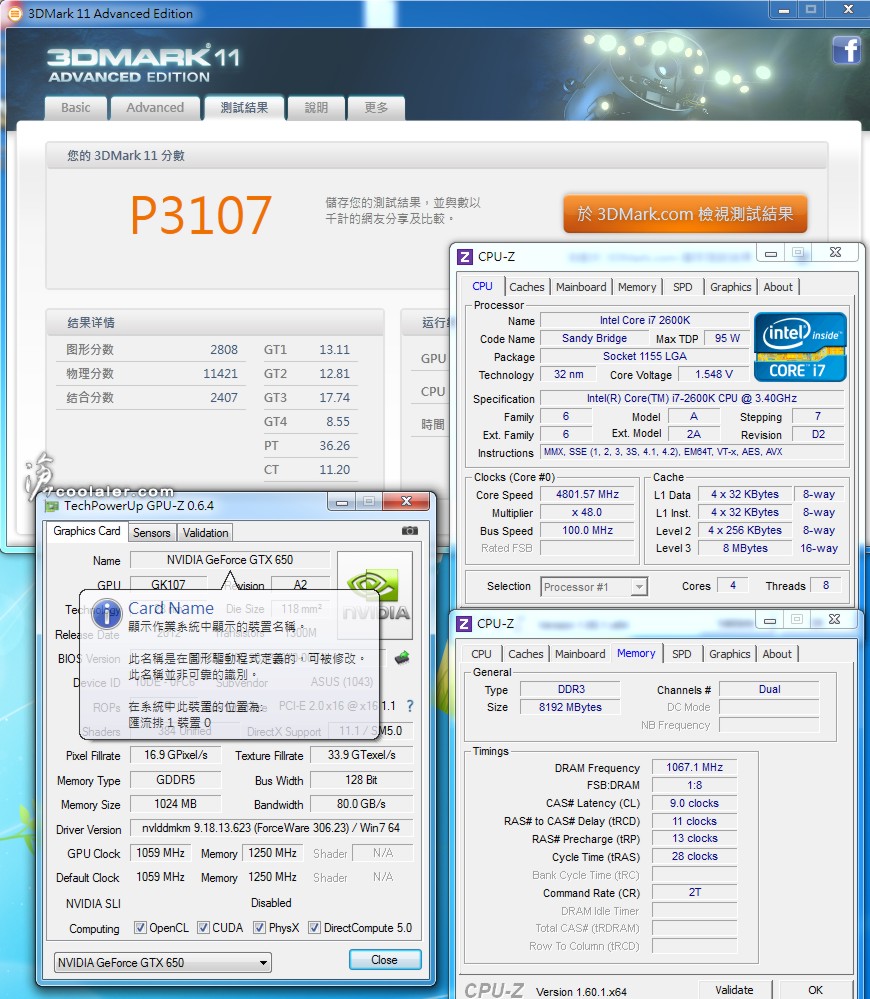
Task: Click the orange 於 3DMark.com 檢視測試結果 button
Action: tap(685, 213)
